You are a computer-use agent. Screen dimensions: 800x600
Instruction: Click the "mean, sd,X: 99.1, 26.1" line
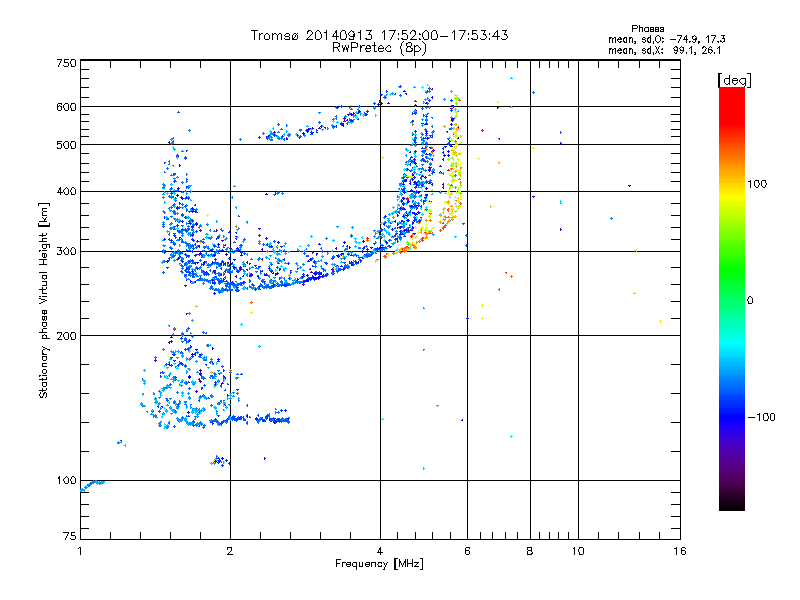(x=665, y=51)
